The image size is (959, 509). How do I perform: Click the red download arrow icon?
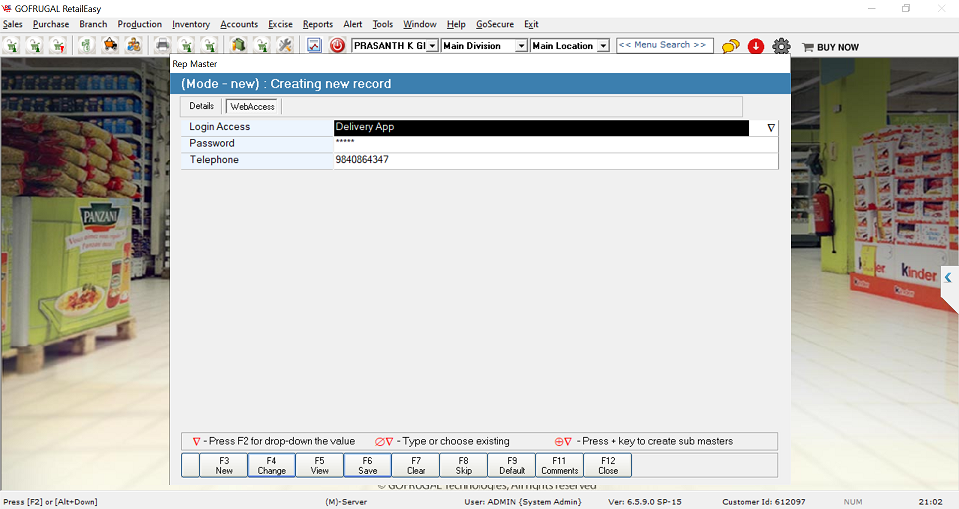click(756, 46)
